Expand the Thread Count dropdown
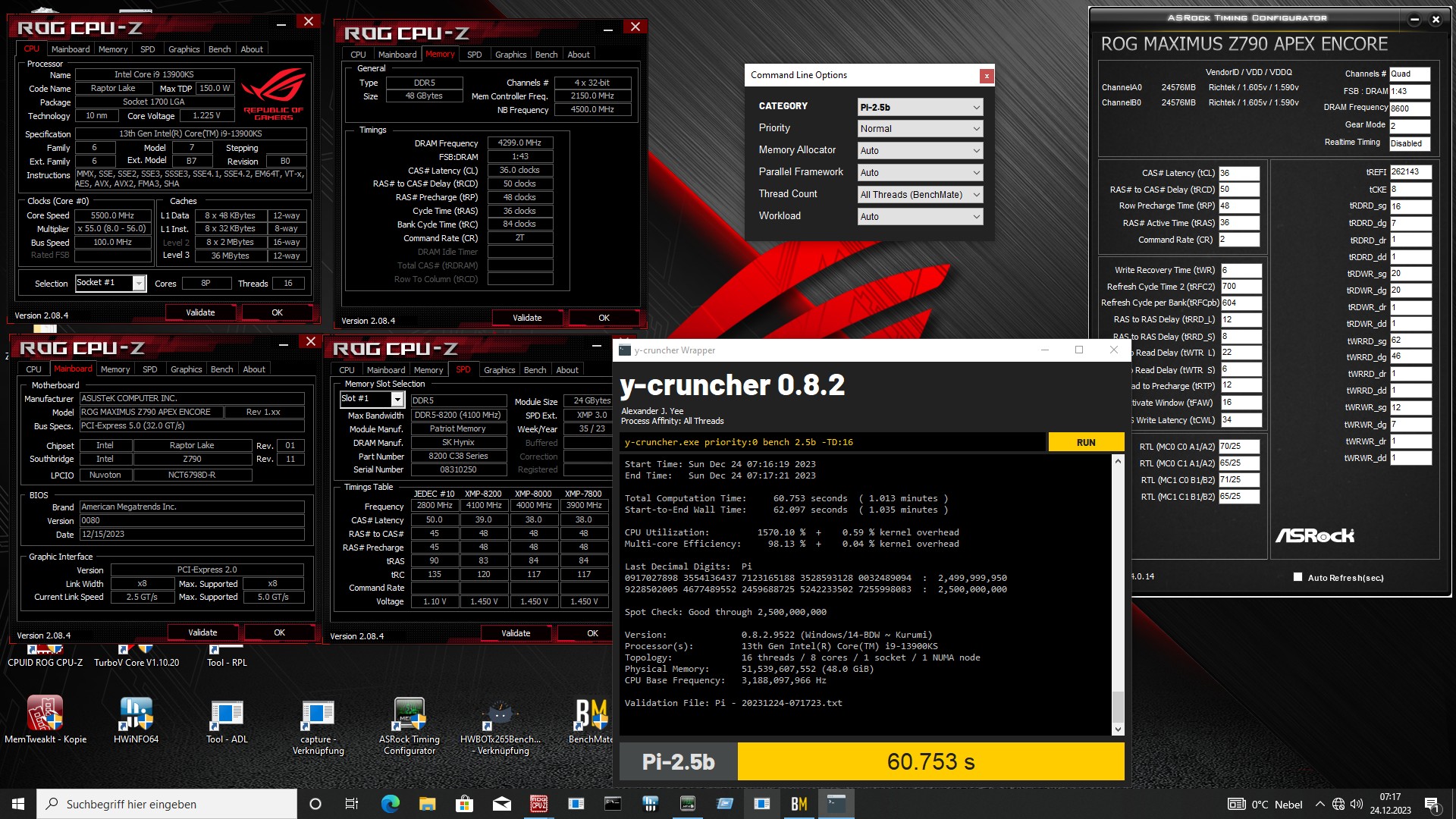 click(920, 195)
